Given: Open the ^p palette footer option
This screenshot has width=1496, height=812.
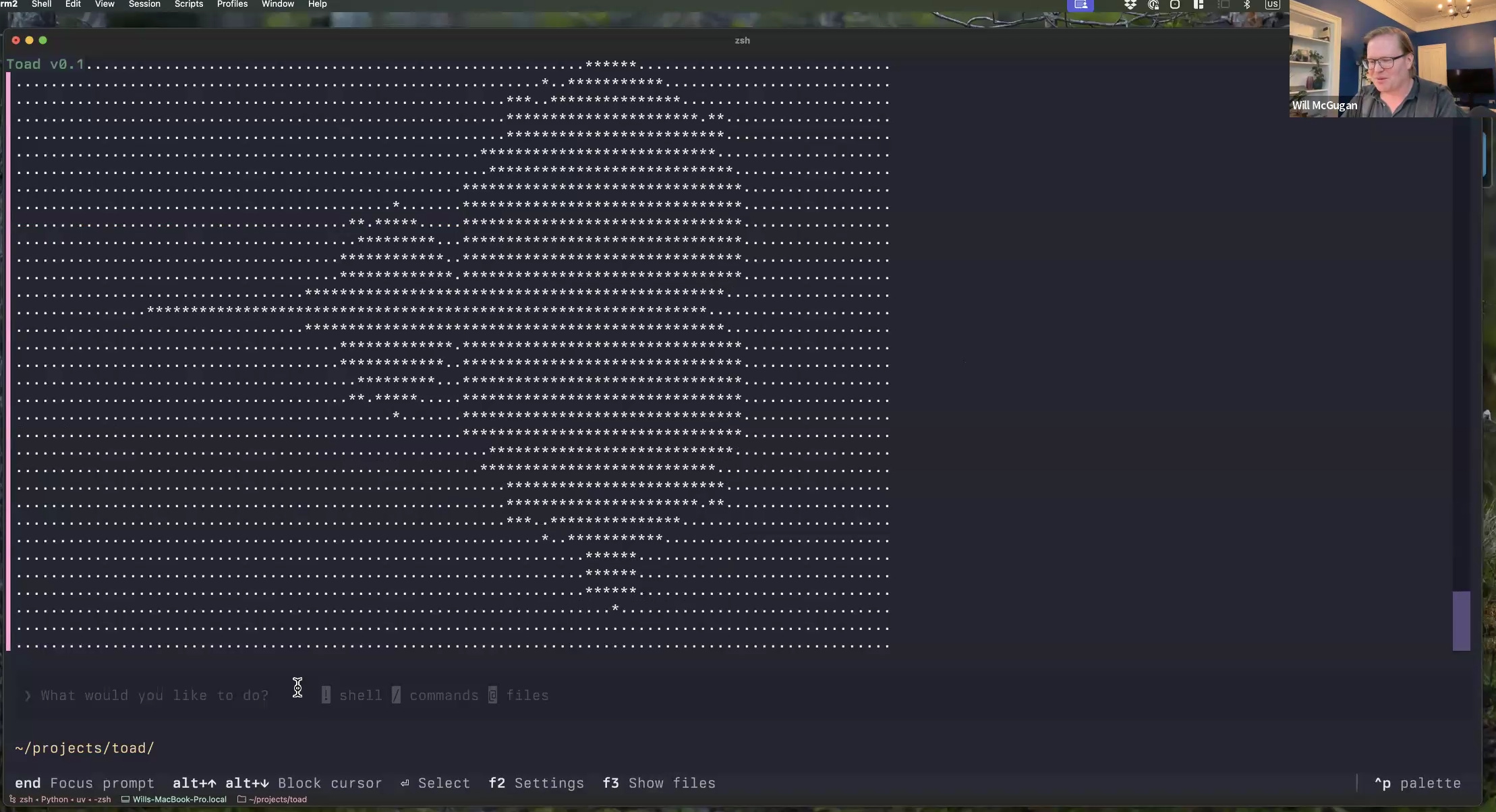Looking at the screenshot, I should pyautogui.click(x=1417, y=783).
